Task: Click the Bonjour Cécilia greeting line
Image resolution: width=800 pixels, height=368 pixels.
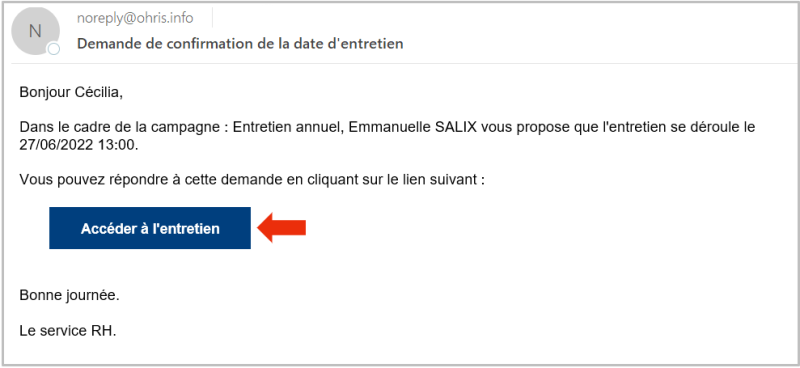Action: pos(71,92)
